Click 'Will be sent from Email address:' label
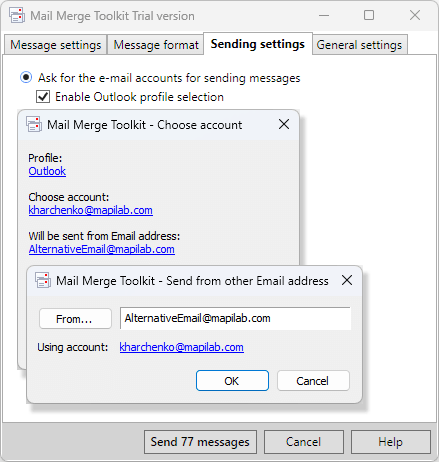The width and height of the screenshot is (439, 462). 104,236
